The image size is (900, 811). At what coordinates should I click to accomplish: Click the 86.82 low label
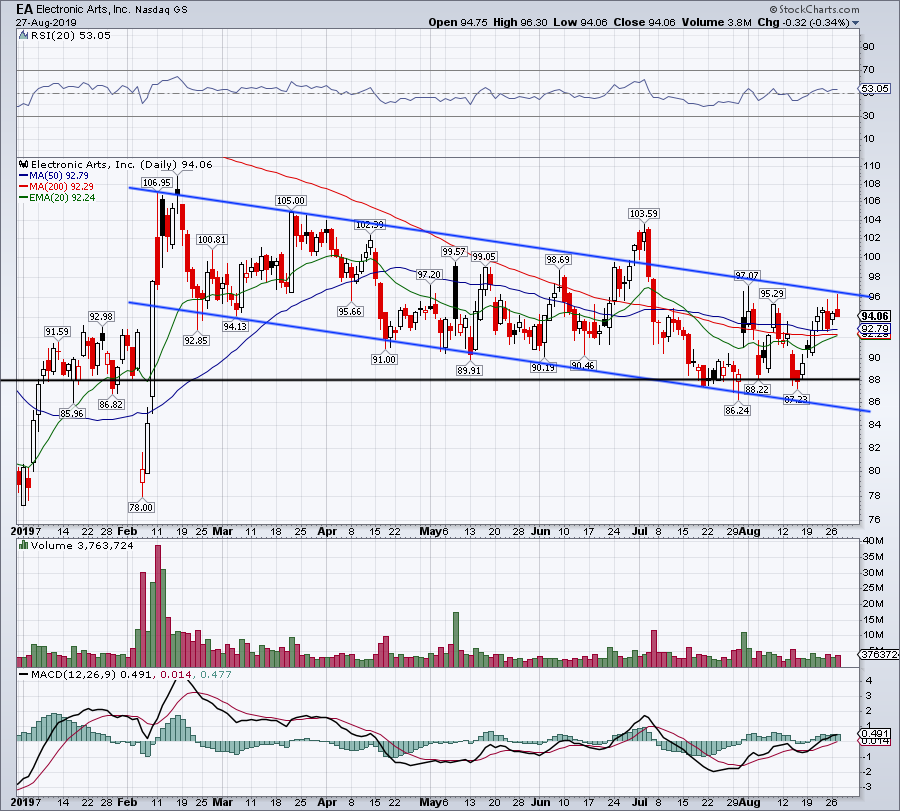(x=111, y=404)
